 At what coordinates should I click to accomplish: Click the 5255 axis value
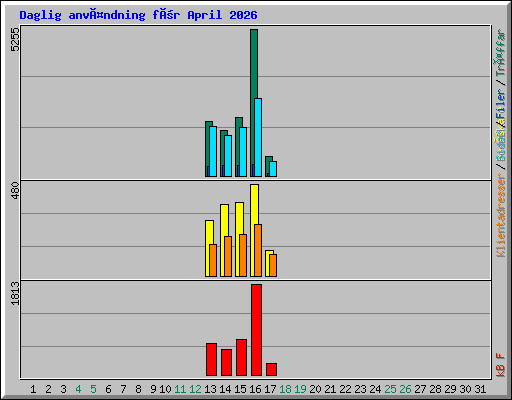pyautogui.click(x=15, y=40)
